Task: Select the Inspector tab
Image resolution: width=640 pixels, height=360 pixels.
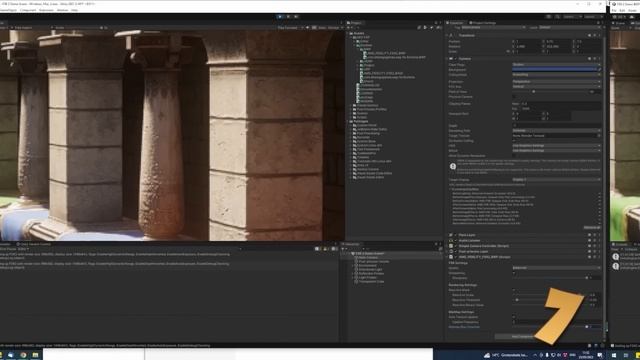Action: click(x=456, y=23)
